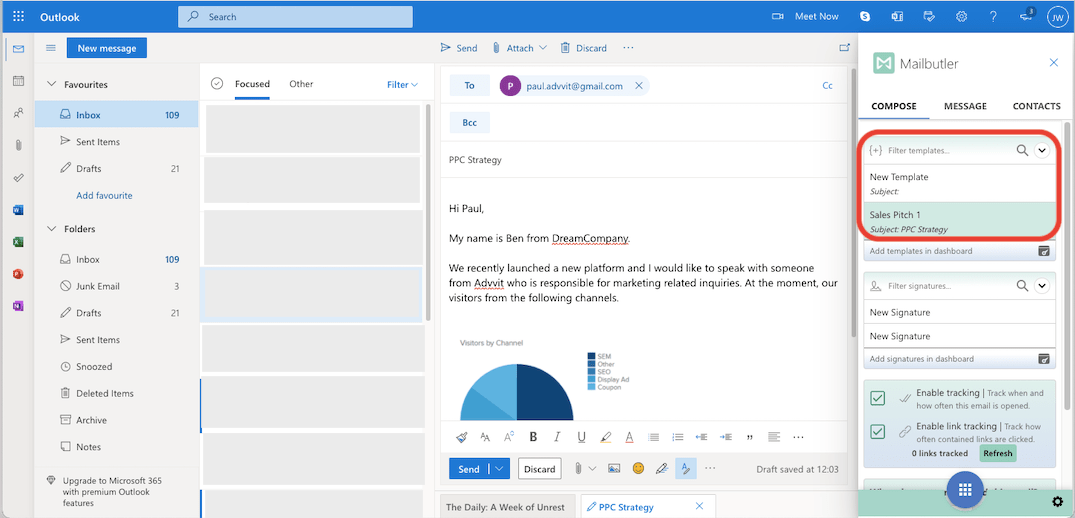Open more formatting options ellipsis
The image size is (1075, 518).
tap(798, 436)
